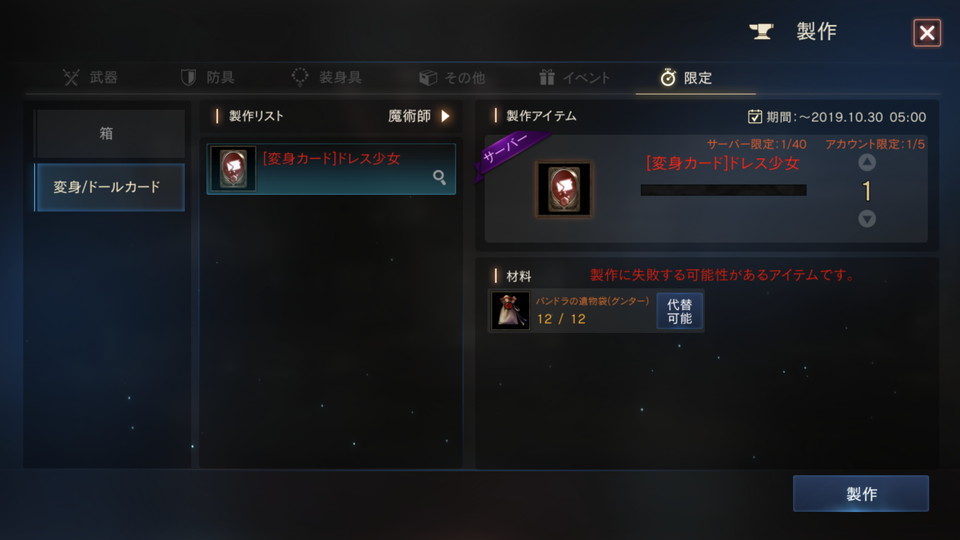Open the 装身具 tab

(x=326, y=78)
